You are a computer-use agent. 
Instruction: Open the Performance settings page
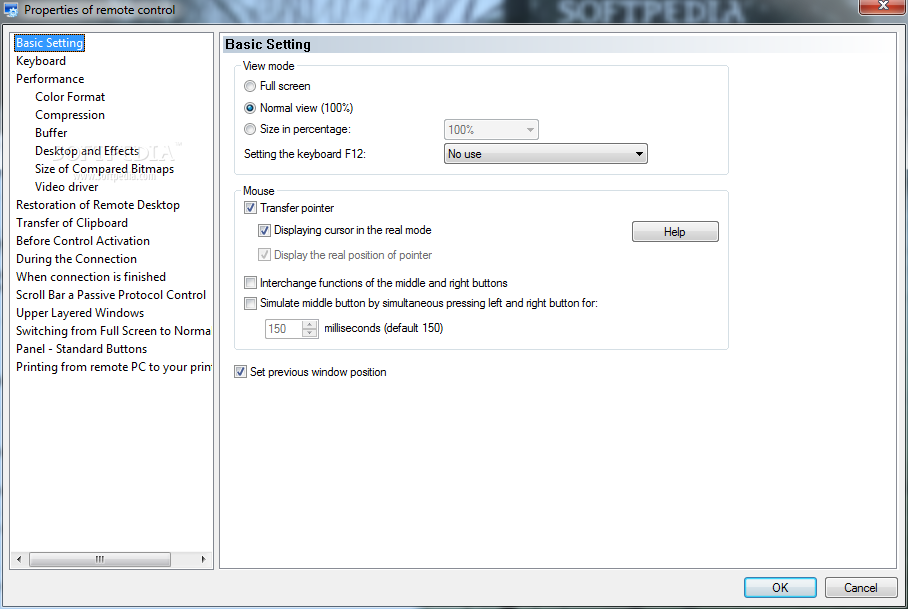[x=50, y=79]
